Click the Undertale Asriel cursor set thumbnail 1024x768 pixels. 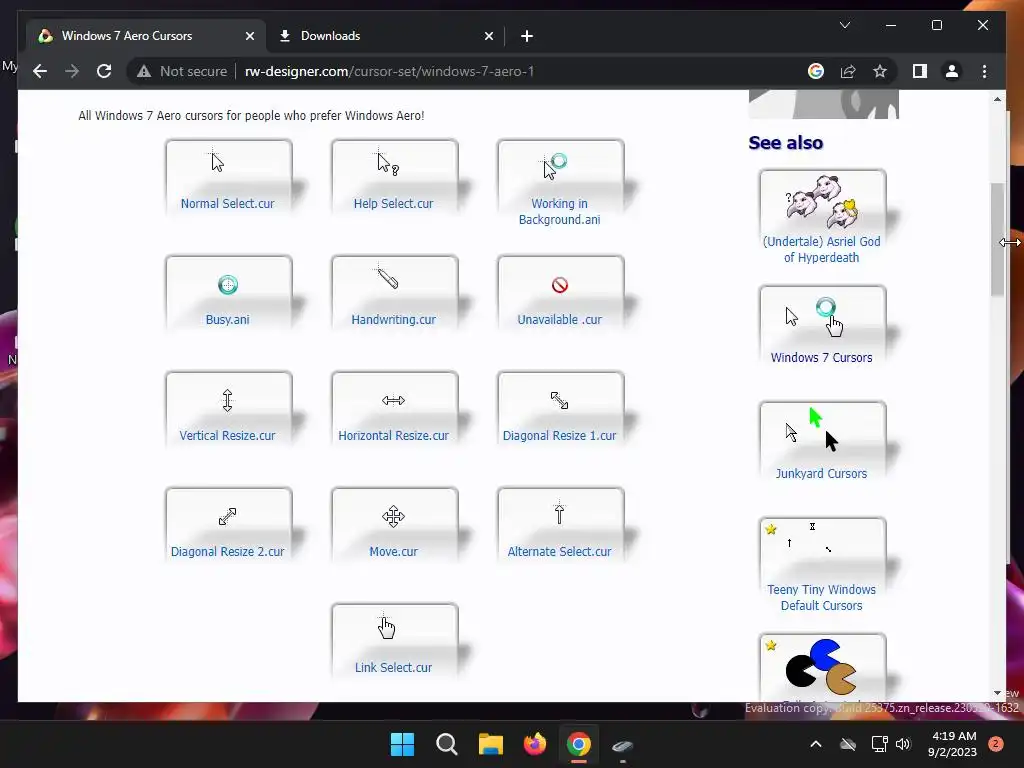click(x=822, y=200)
